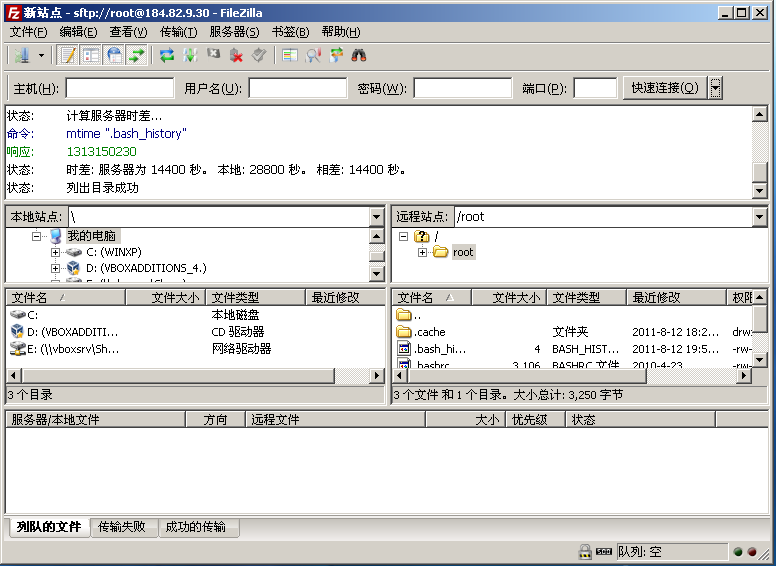The height and width of the screenshot is (566, 776).
Task: Collapse the remote '/' tree node
Action: click(403, 236)
